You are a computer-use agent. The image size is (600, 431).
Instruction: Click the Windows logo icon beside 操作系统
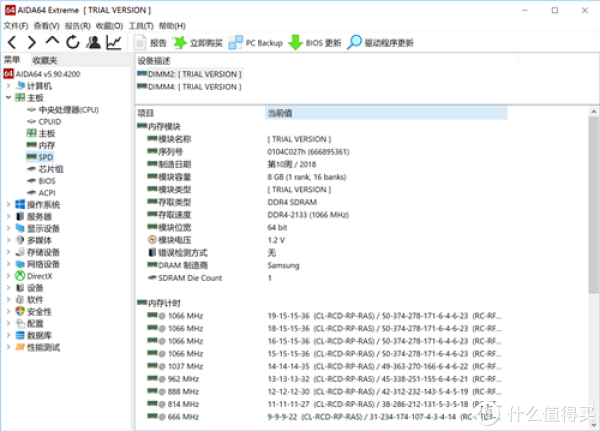click(x=20, y=204)
